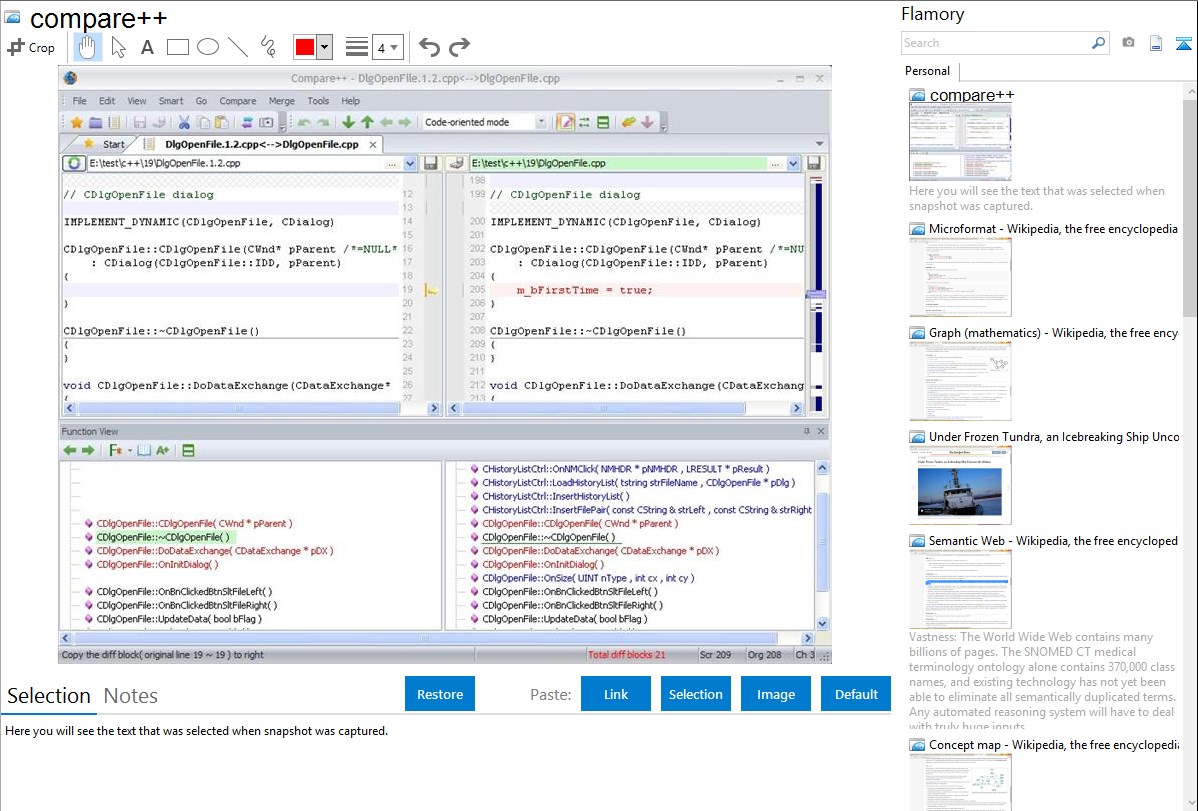Click the Restore button
This screenshot has height=811, width=1198.
click(x=440, y=694)
